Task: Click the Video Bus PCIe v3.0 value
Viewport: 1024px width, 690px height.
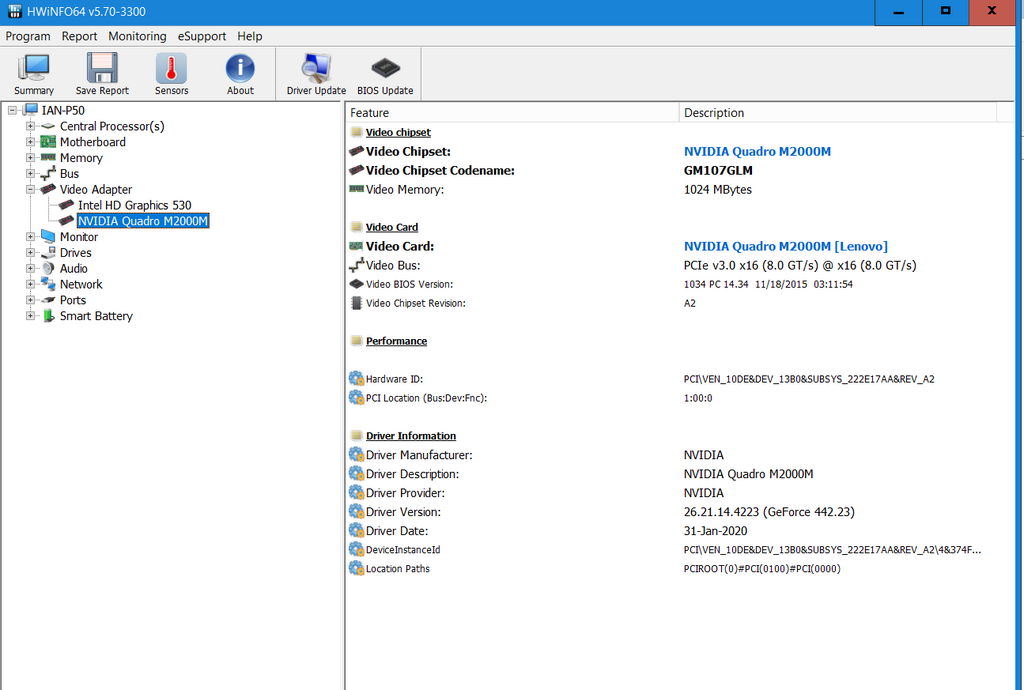Action: pyautogui.click(x=800, y=265)
